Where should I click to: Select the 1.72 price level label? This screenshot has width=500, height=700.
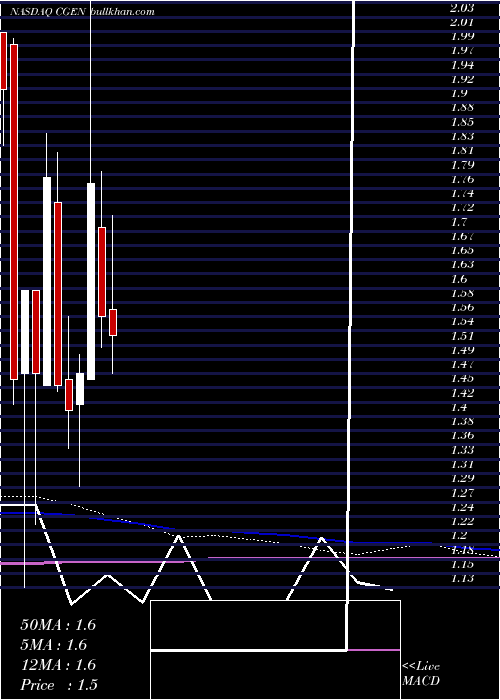[x=462, y=208]
